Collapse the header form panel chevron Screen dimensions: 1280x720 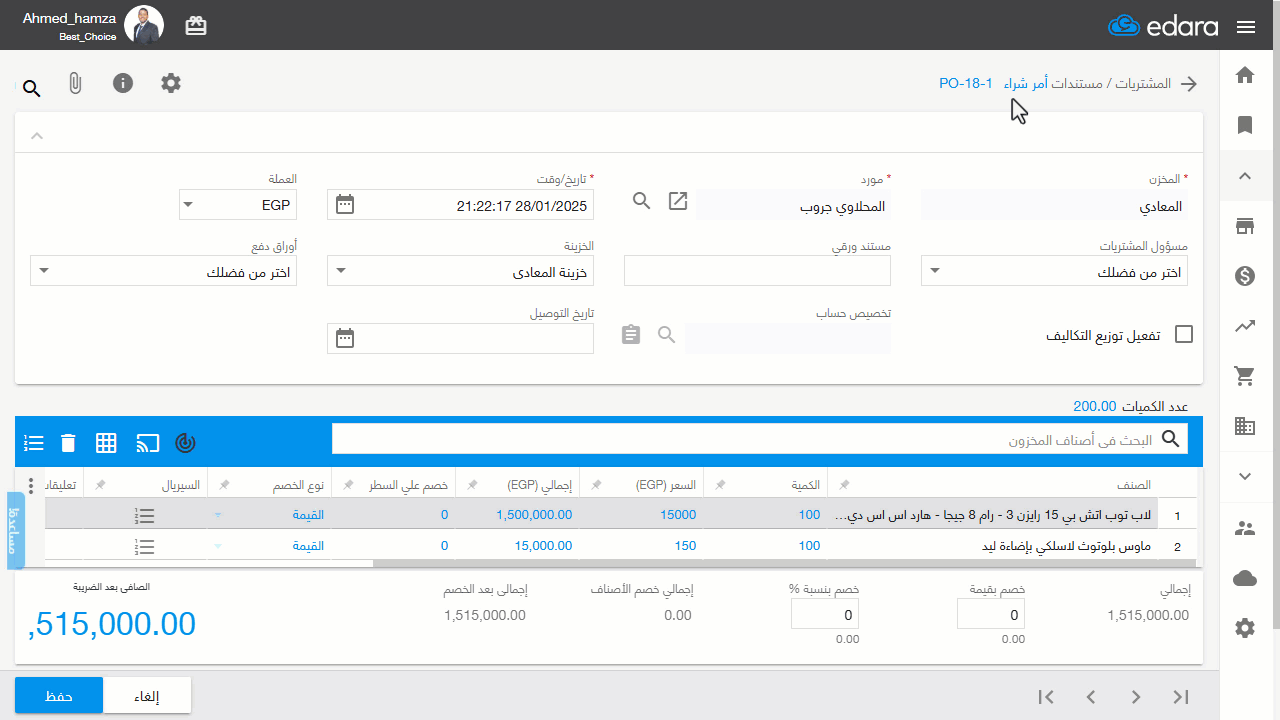click(x=37, y=135)
